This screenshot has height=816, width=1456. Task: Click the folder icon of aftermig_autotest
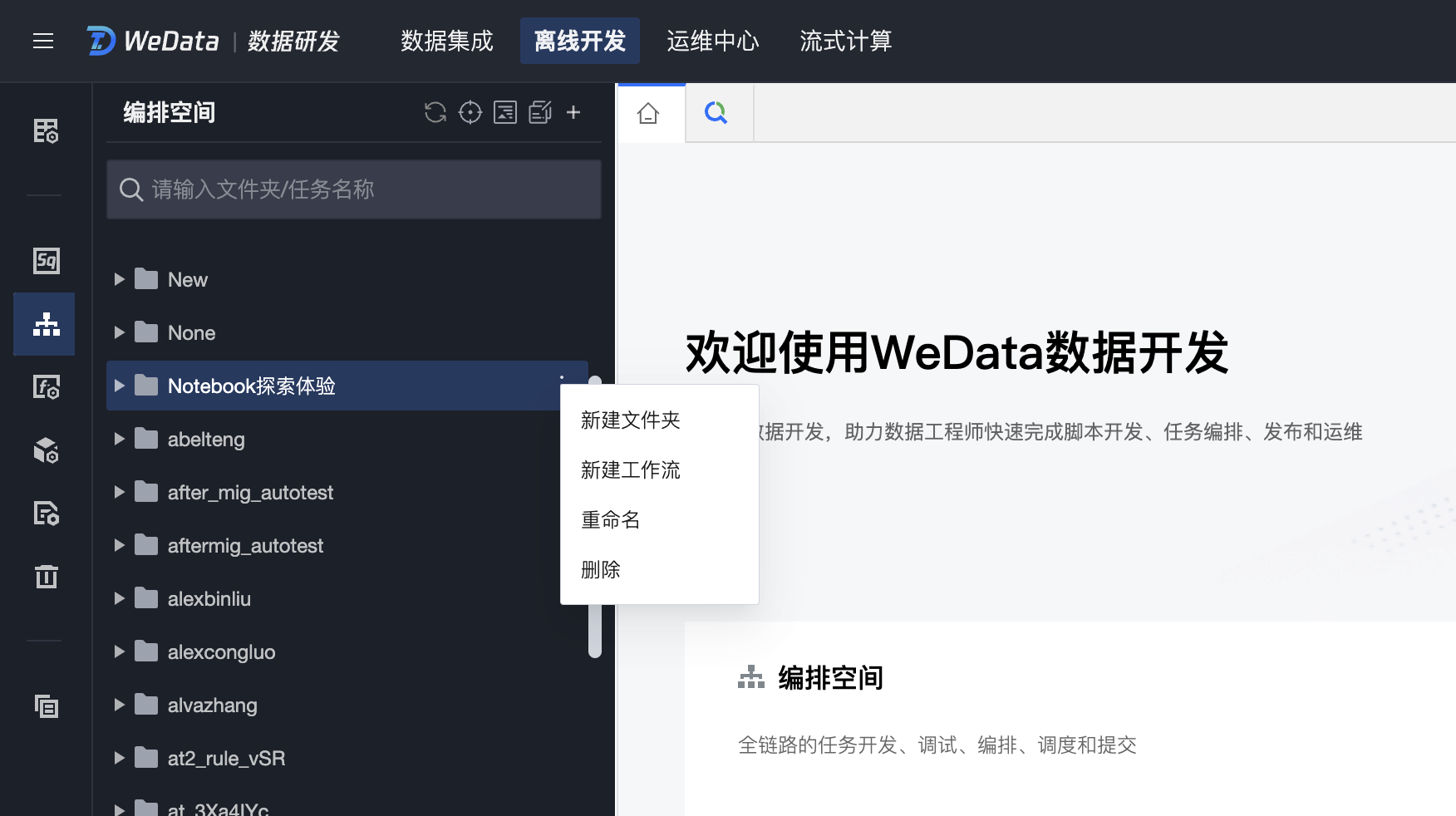(146, 545)
